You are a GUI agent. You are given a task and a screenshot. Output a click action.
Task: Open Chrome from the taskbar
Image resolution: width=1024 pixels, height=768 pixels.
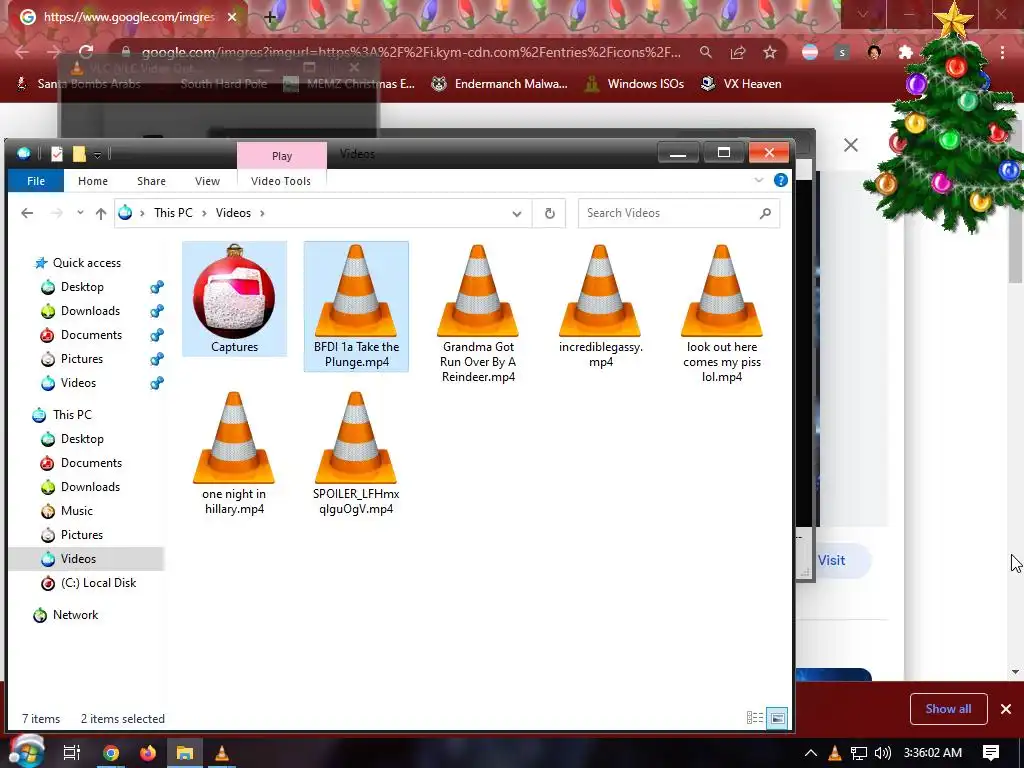(111, 753)
